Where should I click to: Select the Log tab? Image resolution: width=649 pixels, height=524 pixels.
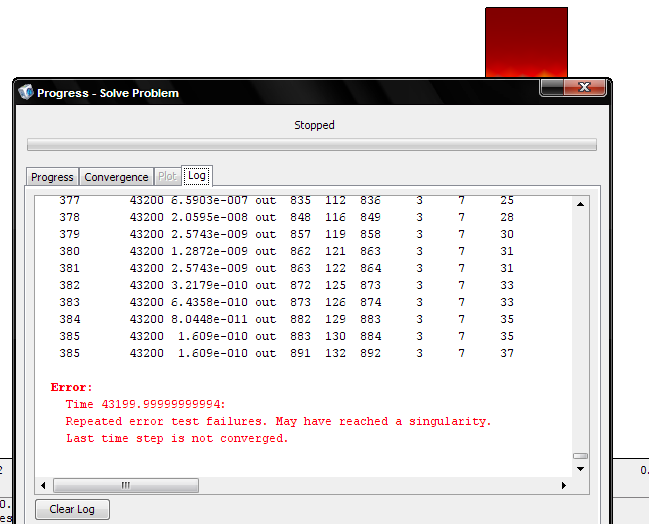197,176
